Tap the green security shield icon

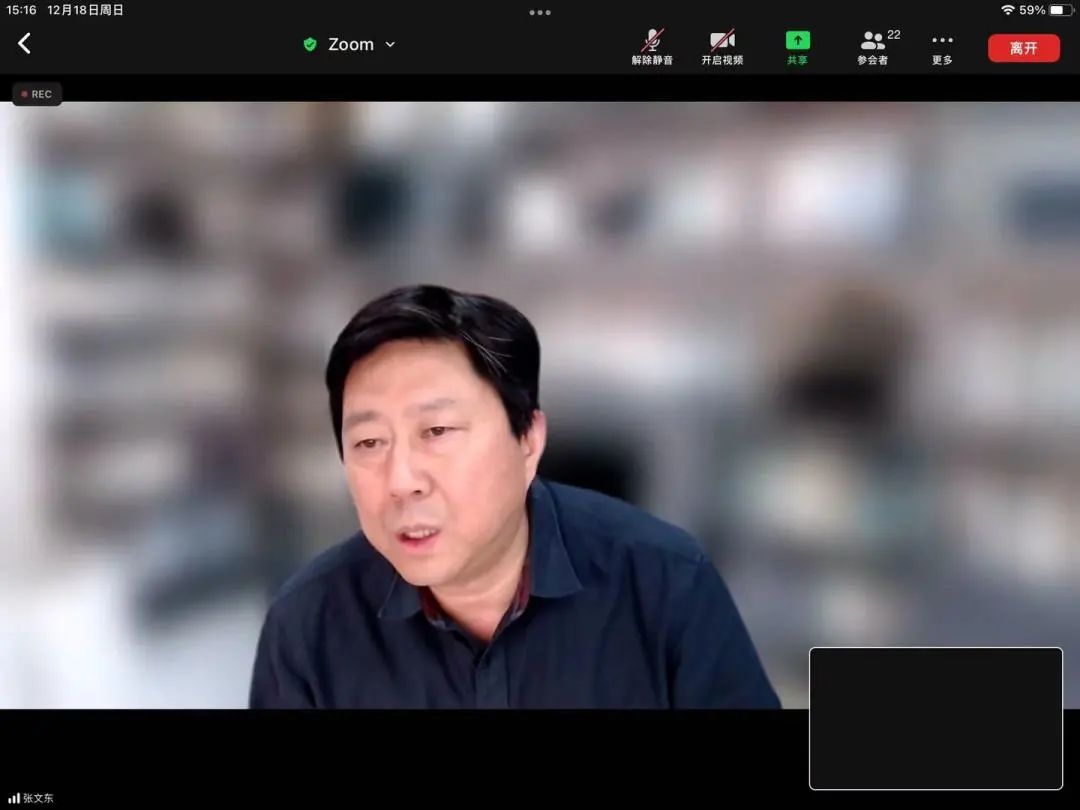point(310,44)
